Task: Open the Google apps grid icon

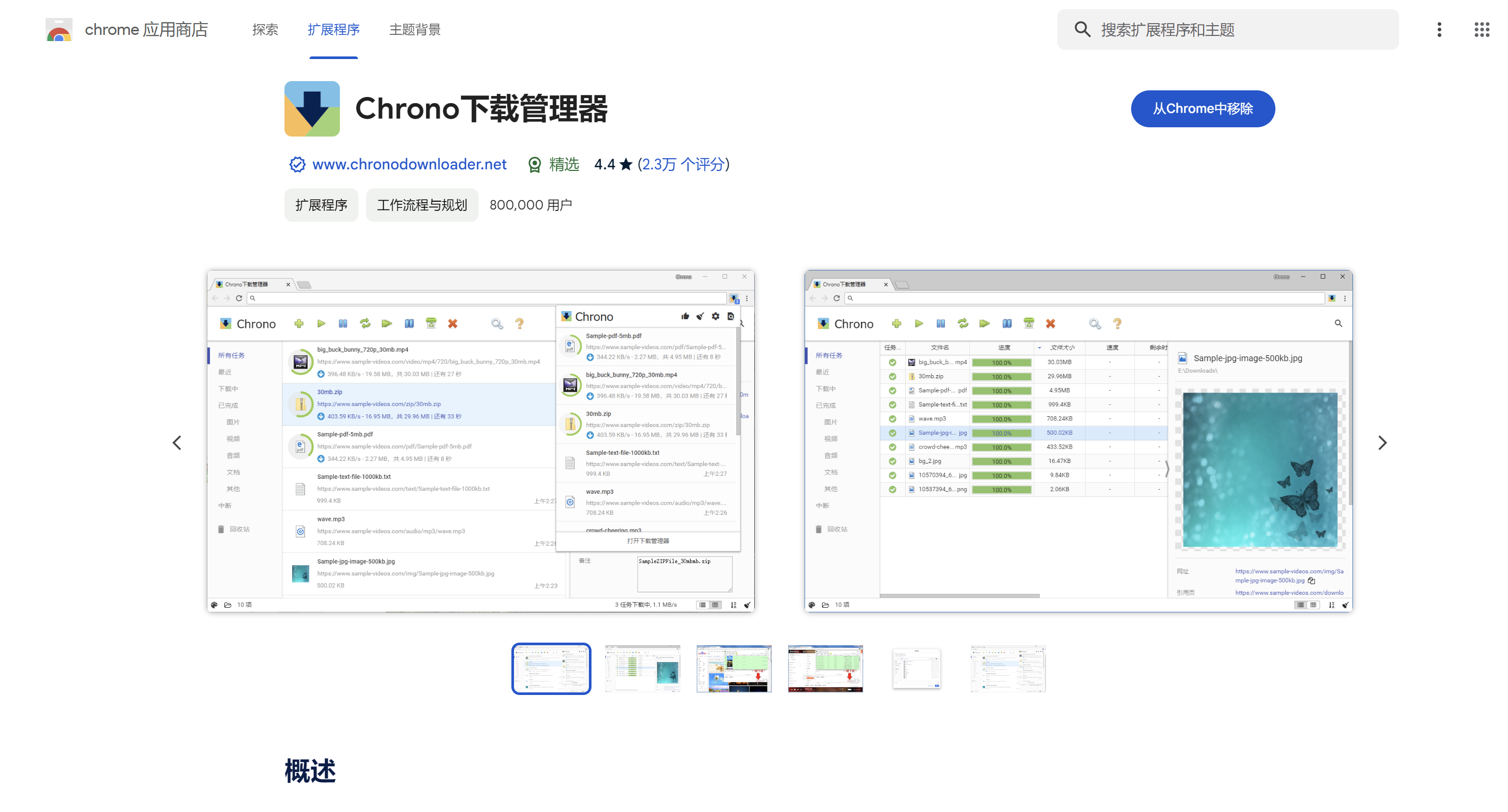Action: coord(1481,29)
